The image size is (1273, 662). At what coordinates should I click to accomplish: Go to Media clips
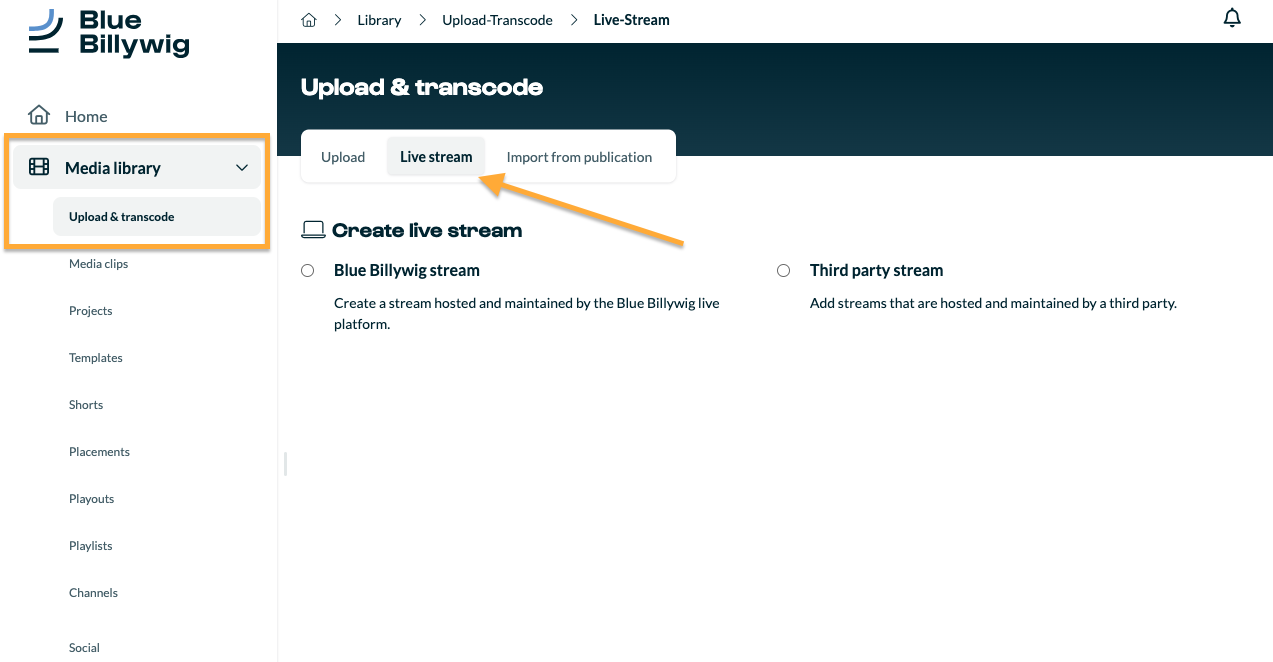99,264
